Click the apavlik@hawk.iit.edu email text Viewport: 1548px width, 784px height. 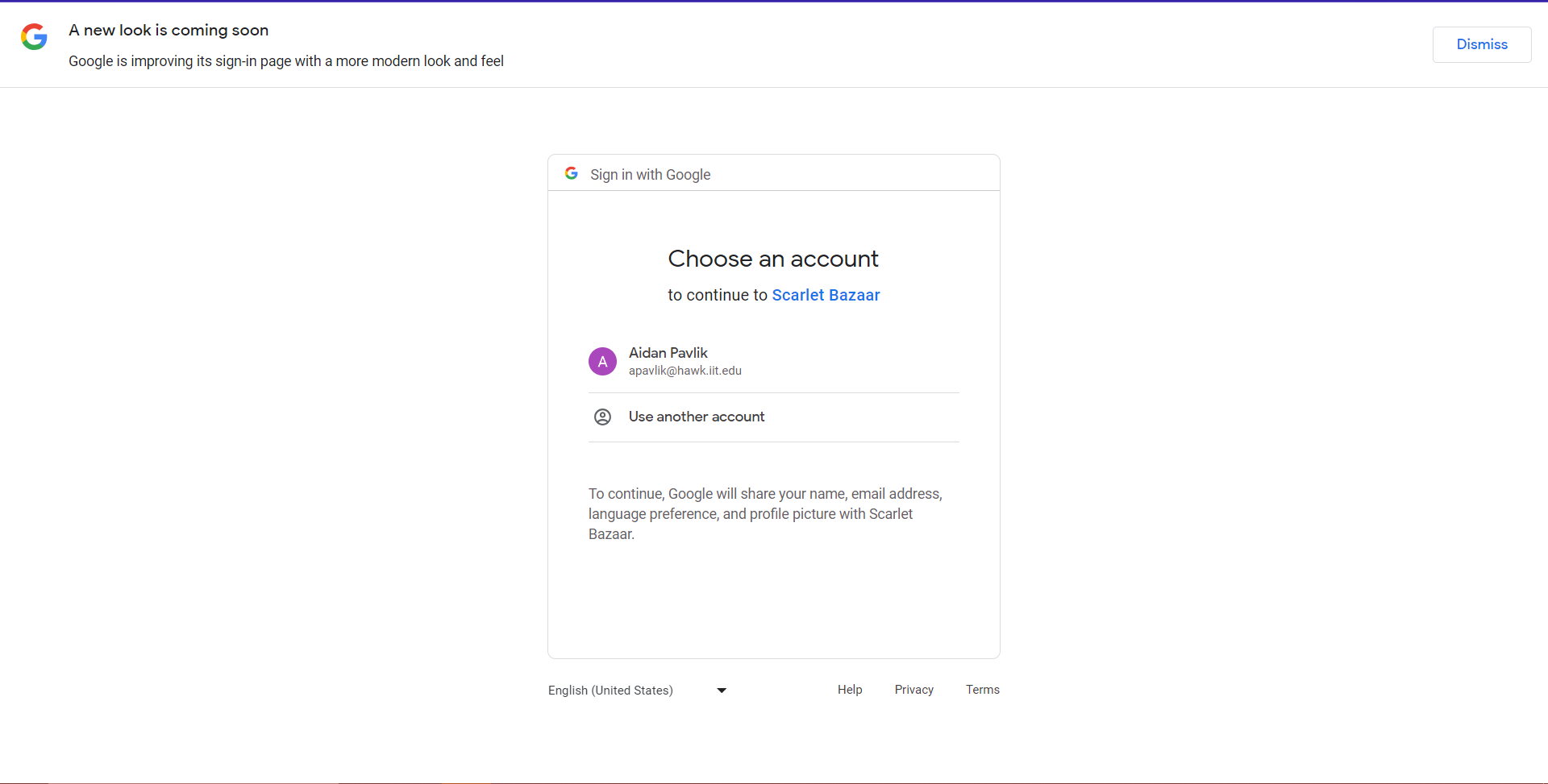point(685,371)
